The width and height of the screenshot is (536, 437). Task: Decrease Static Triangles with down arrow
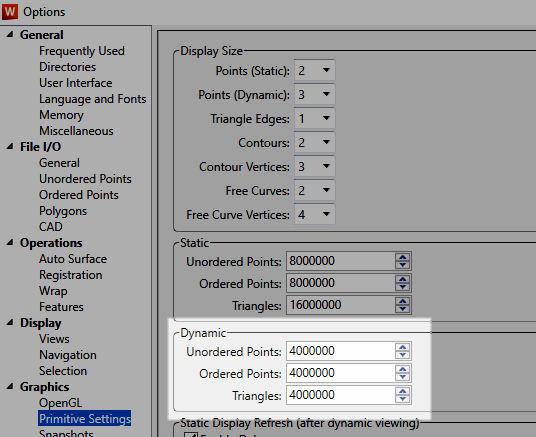[403, 309]
